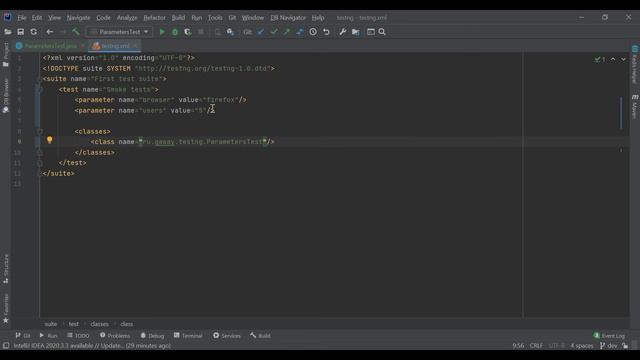The image size is (640, 360).
Task: Click the Build Project hammer icon
Action: 76,32
